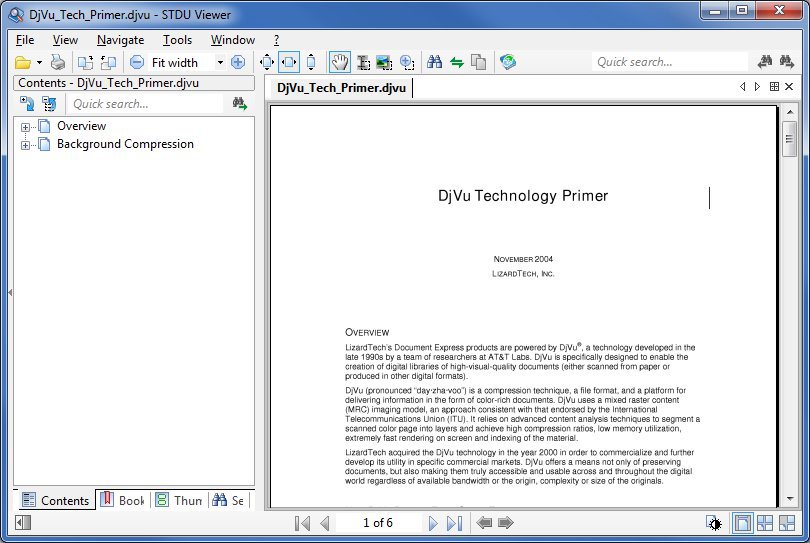The height and width of the screenshot is (543, 810).
Task: Switch to the four-pane page grid layout
Action: point(765,523)
